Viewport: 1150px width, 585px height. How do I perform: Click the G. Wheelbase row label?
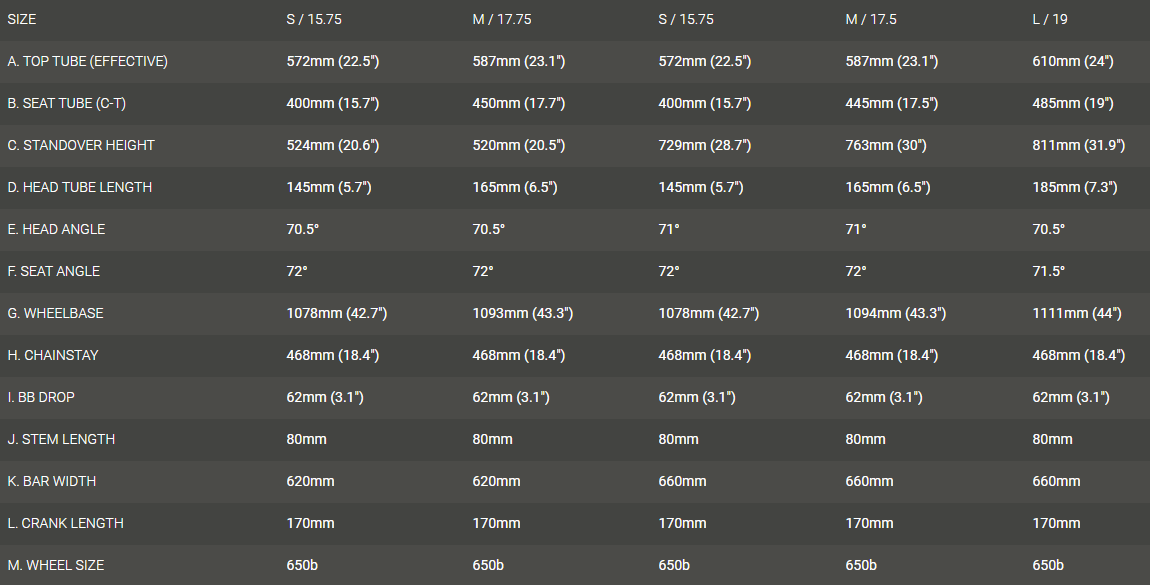55,313
